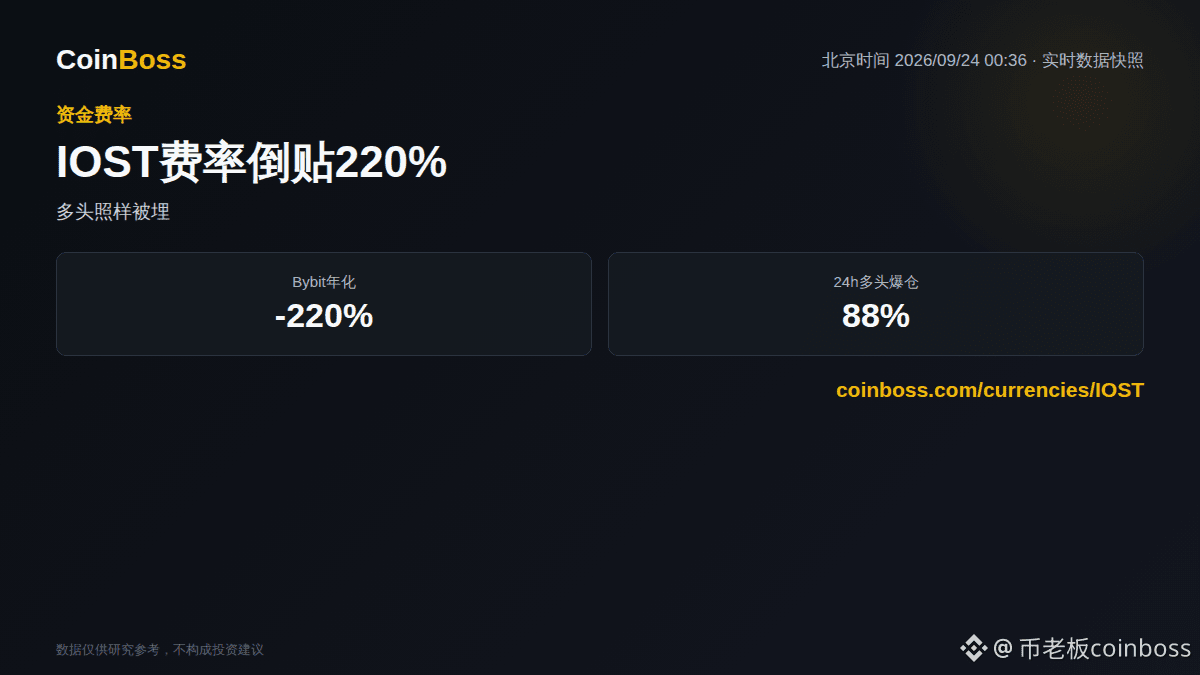1200x675 pixels.
Task: Click the IOST费率倒贴220% headline
Action: coord(251,162)
